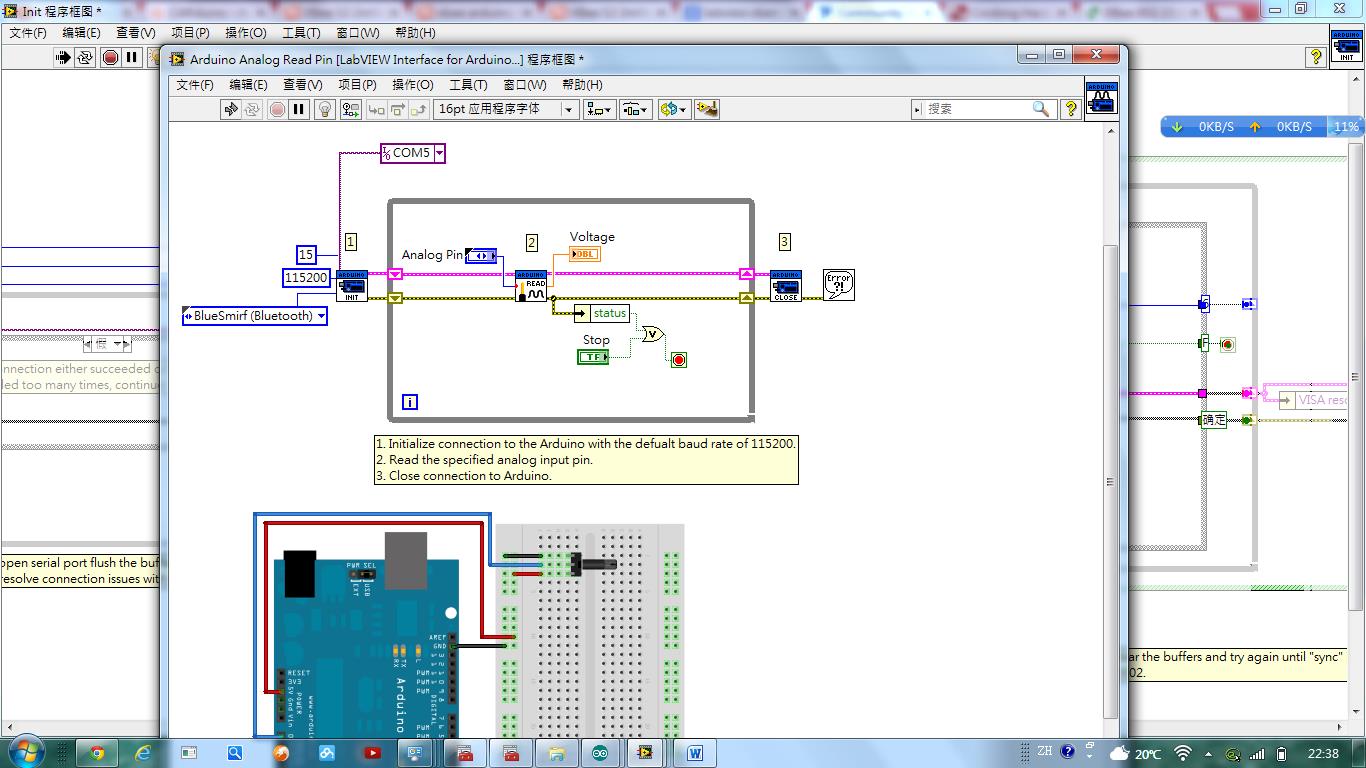This screenshot has width=1366, height=768.
Task: Click the network Wi-Fi tray icon
Action: (x=1183, y=753)
